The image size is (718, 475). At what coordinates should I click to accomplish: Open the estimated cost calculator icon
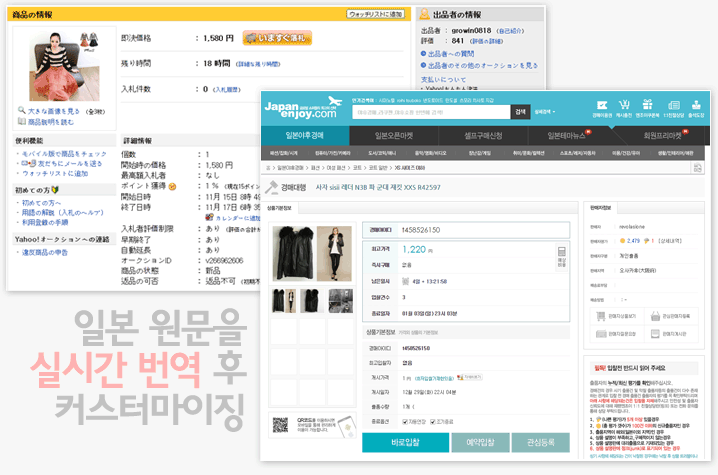click(562, 257)
